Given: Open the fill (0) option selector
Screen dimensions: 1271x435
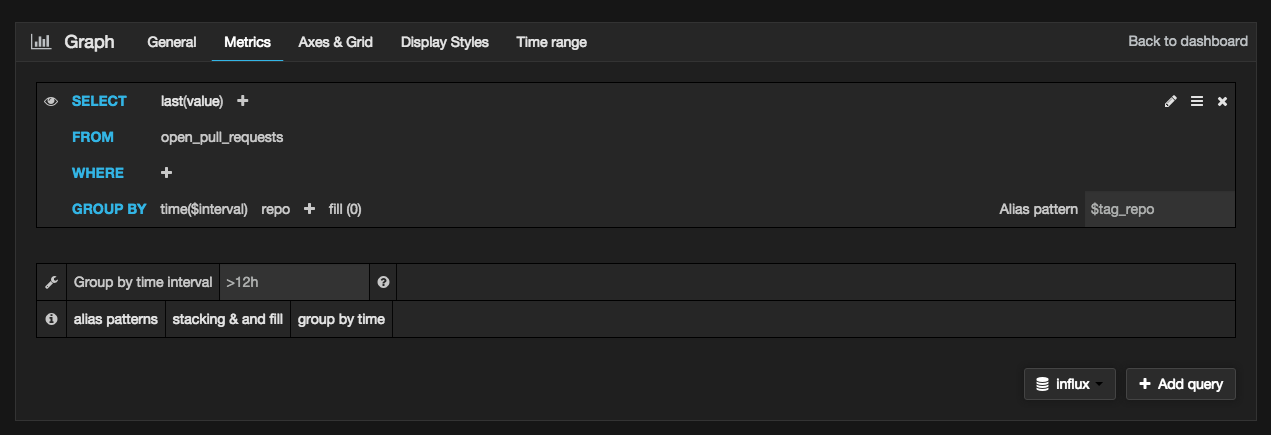Looking at the screenshot, I should [345, 209].
